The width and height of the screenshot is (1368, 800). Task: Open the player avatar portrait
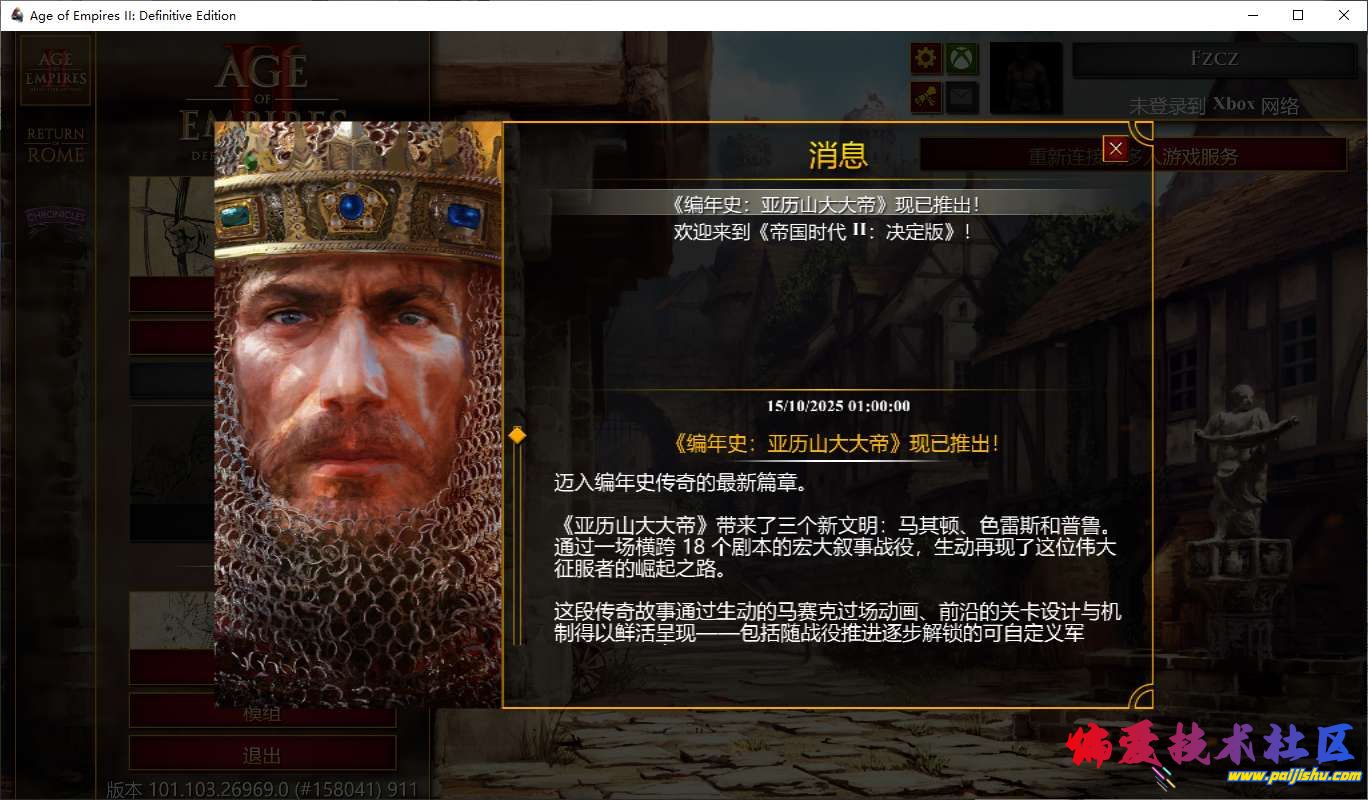[1026, 78]
